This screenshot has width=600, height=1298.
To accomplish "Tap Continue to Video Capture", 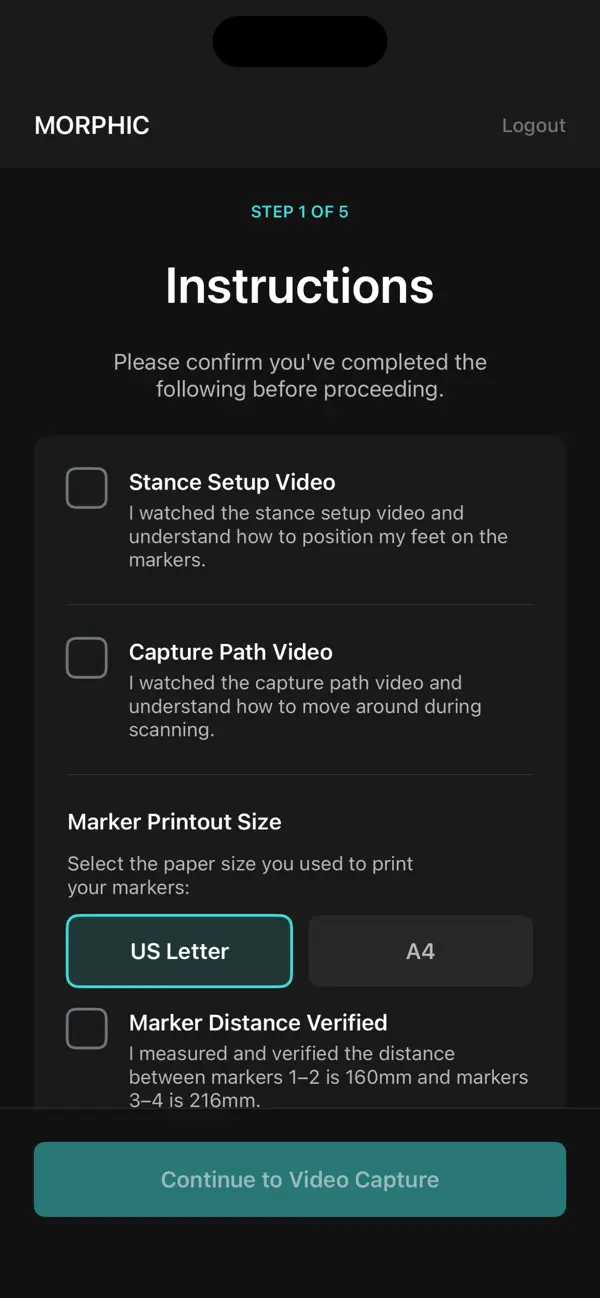I will pos(300,1180).
